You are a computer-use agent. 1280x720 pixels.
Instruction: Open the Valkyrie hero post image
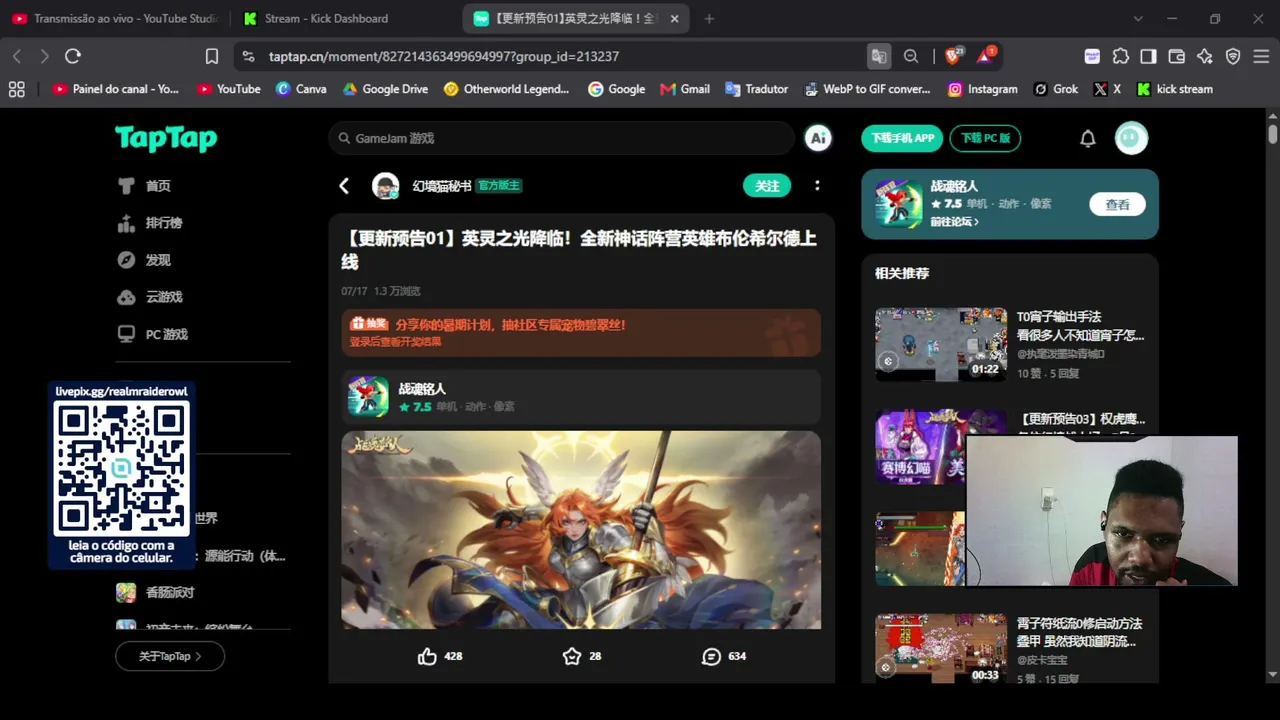581,530
